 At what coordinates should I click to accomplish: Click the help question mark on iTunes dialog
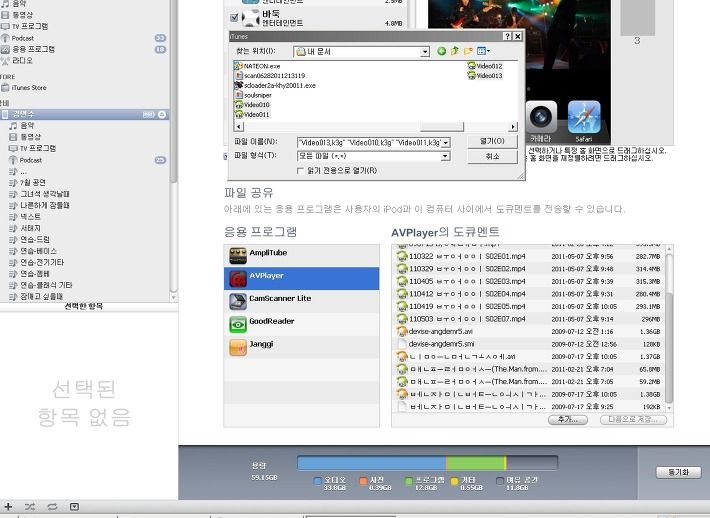pyautogui.click(x=507, y=36)
